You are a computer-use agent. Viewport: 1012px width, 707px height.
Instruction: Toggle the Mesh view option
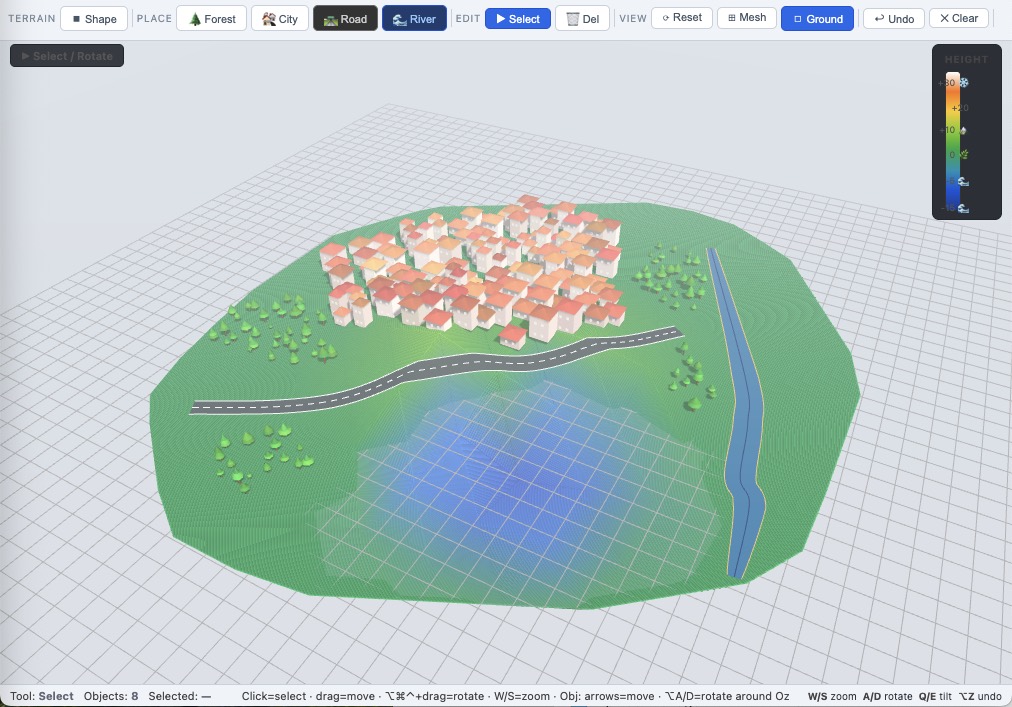point(747,17)
